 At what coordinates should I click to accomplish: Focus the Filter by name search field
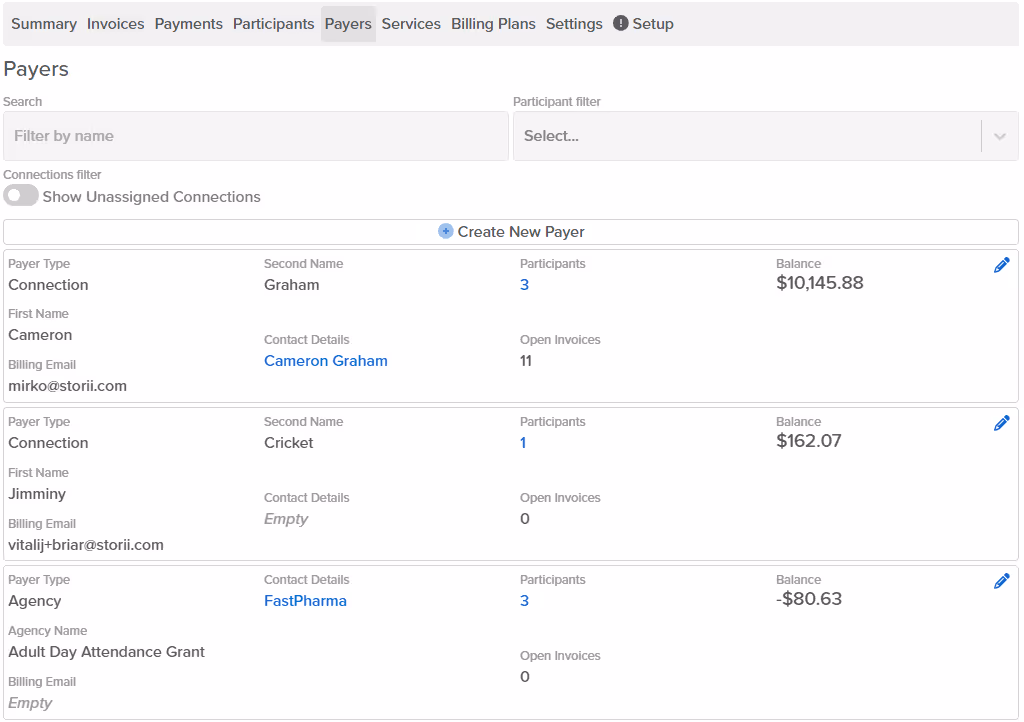(x=256, y=136)
